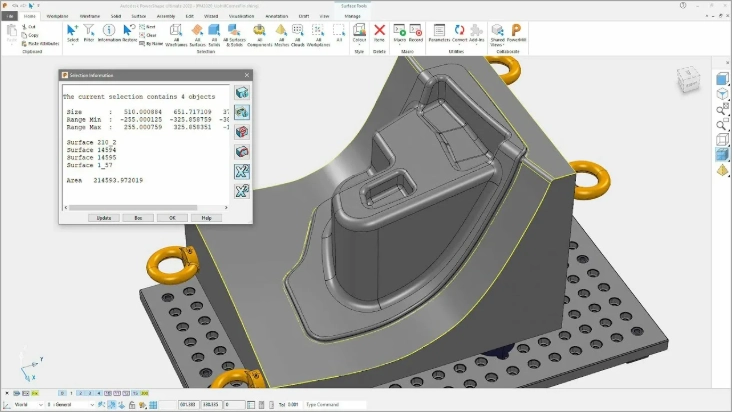Click Box button in Selection Information
This screenshot has height=412, width=732.
(x=138, y=218)
